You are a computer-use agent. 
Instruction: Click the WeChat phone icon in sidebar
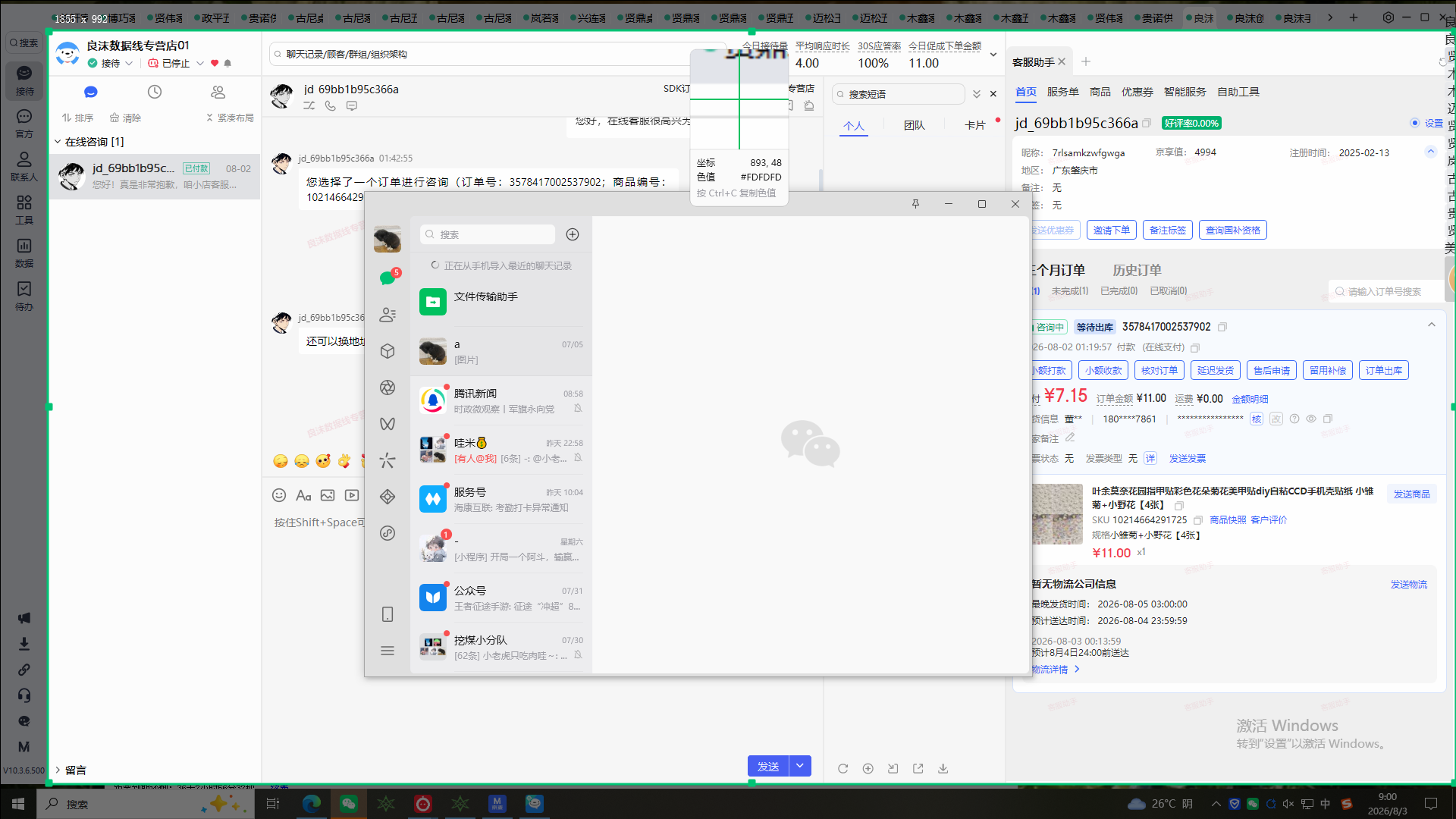tap(388, 614)
